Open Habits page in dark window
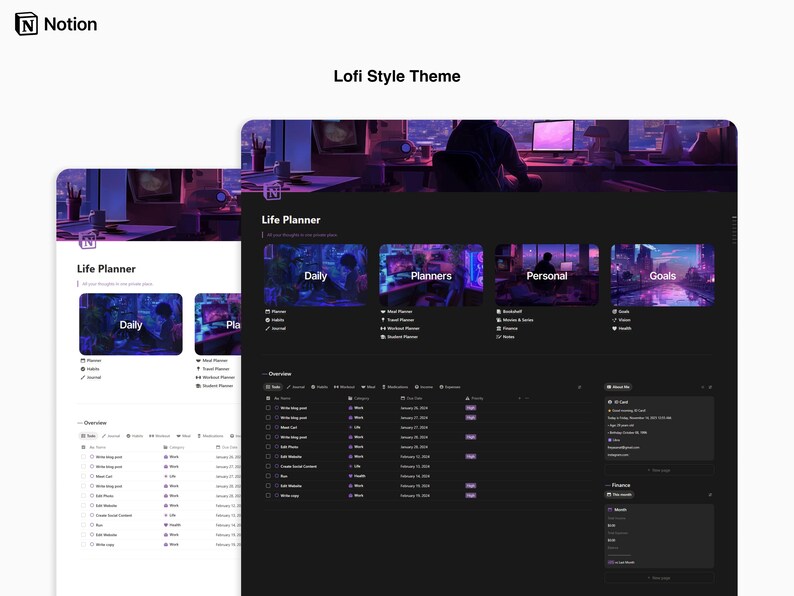794x596 pixels. 275,320
